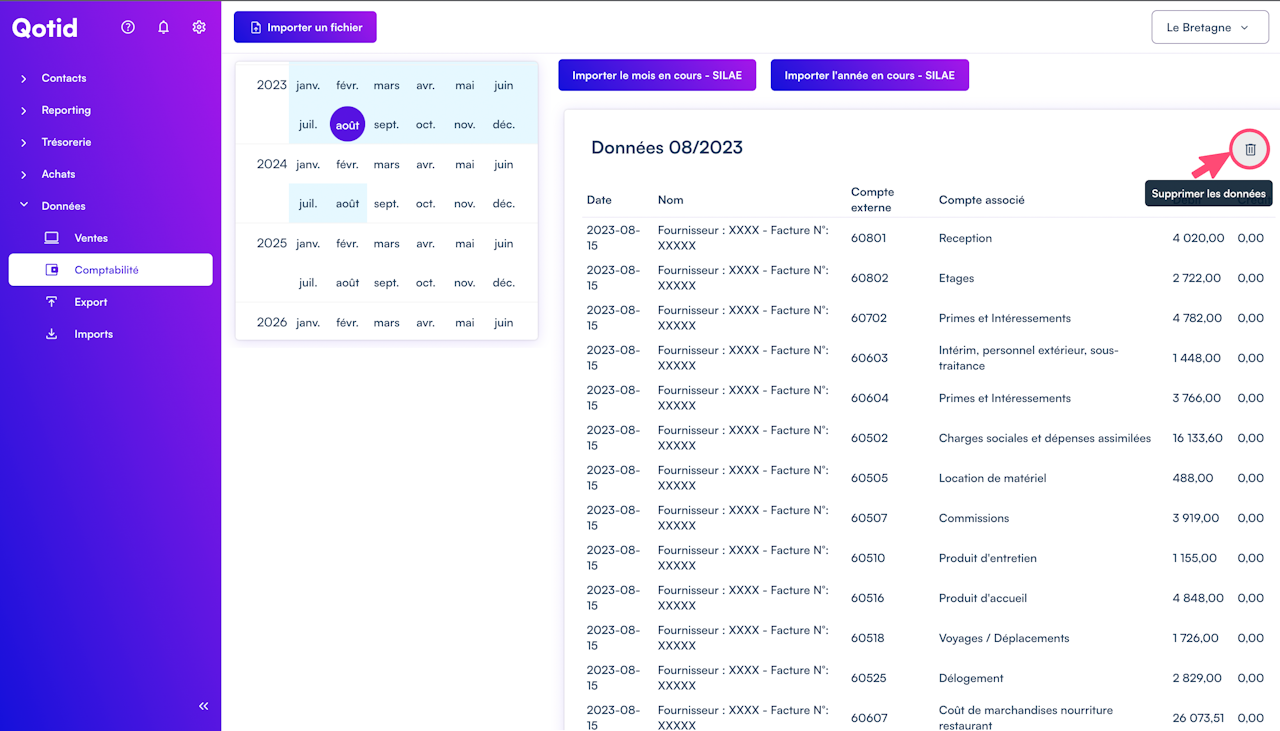Click the amount 4 020,00
This screenshot has width=1280, height=731.
click(x=1198, y=238)
